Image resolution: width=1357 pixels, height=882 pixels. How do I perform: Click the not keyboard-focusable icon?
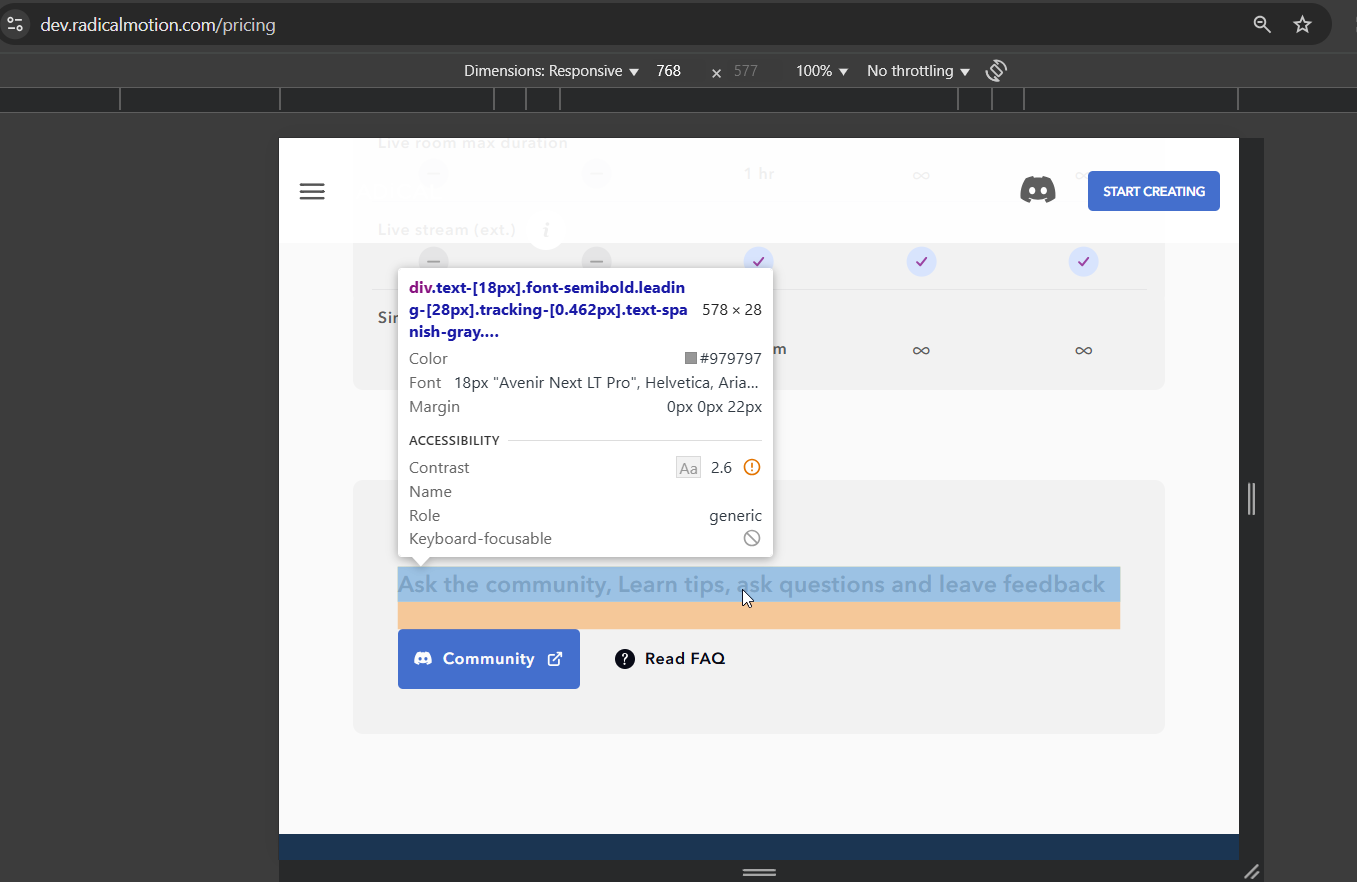click(x=752, y=539)
